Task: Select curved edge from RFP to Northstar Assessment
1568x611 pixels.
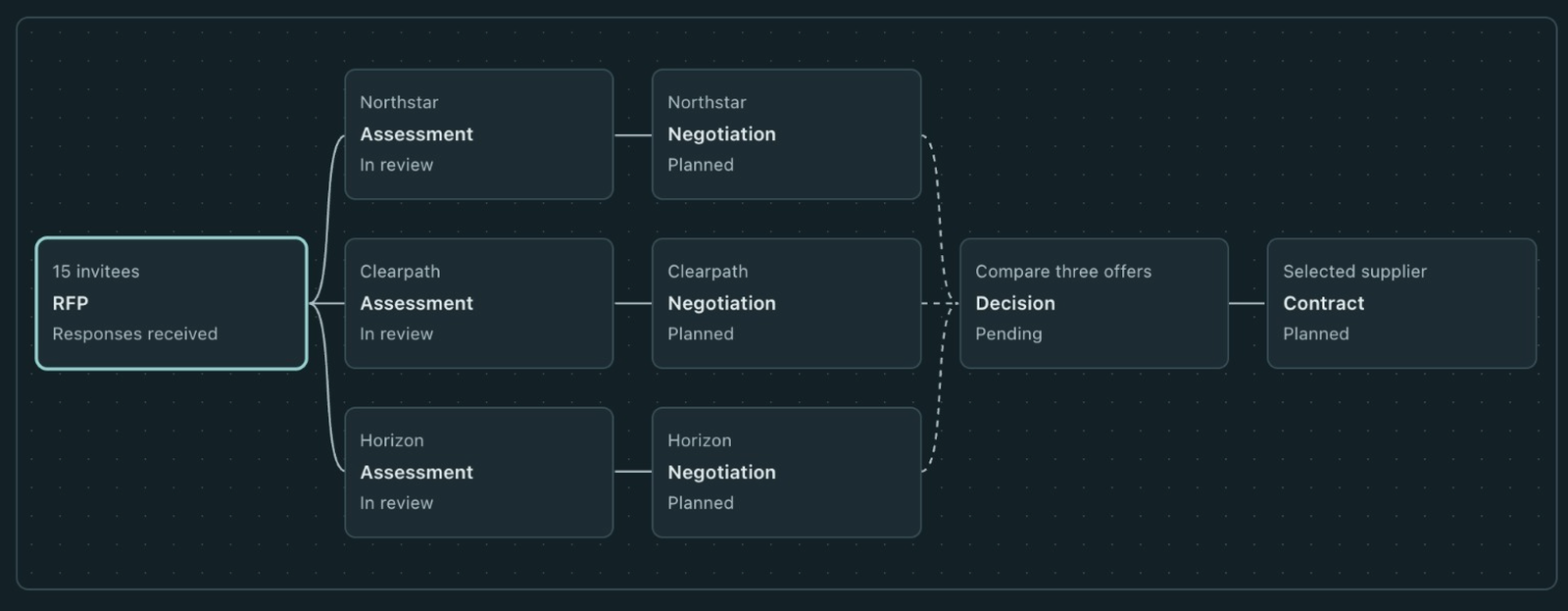Action: [x=327, y=216]
